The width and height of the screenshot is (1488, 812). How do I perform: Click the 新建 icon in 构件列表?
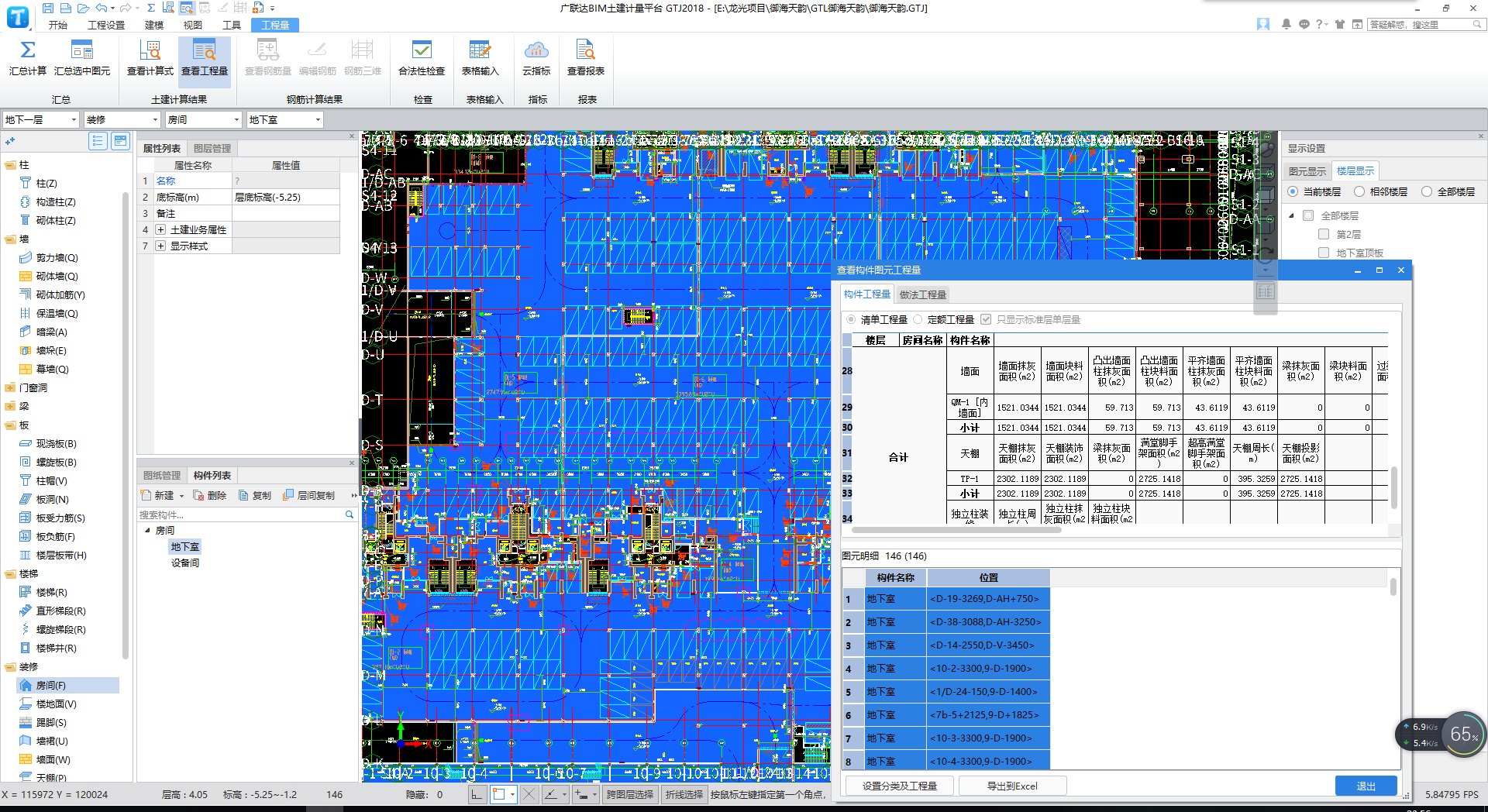146,495
